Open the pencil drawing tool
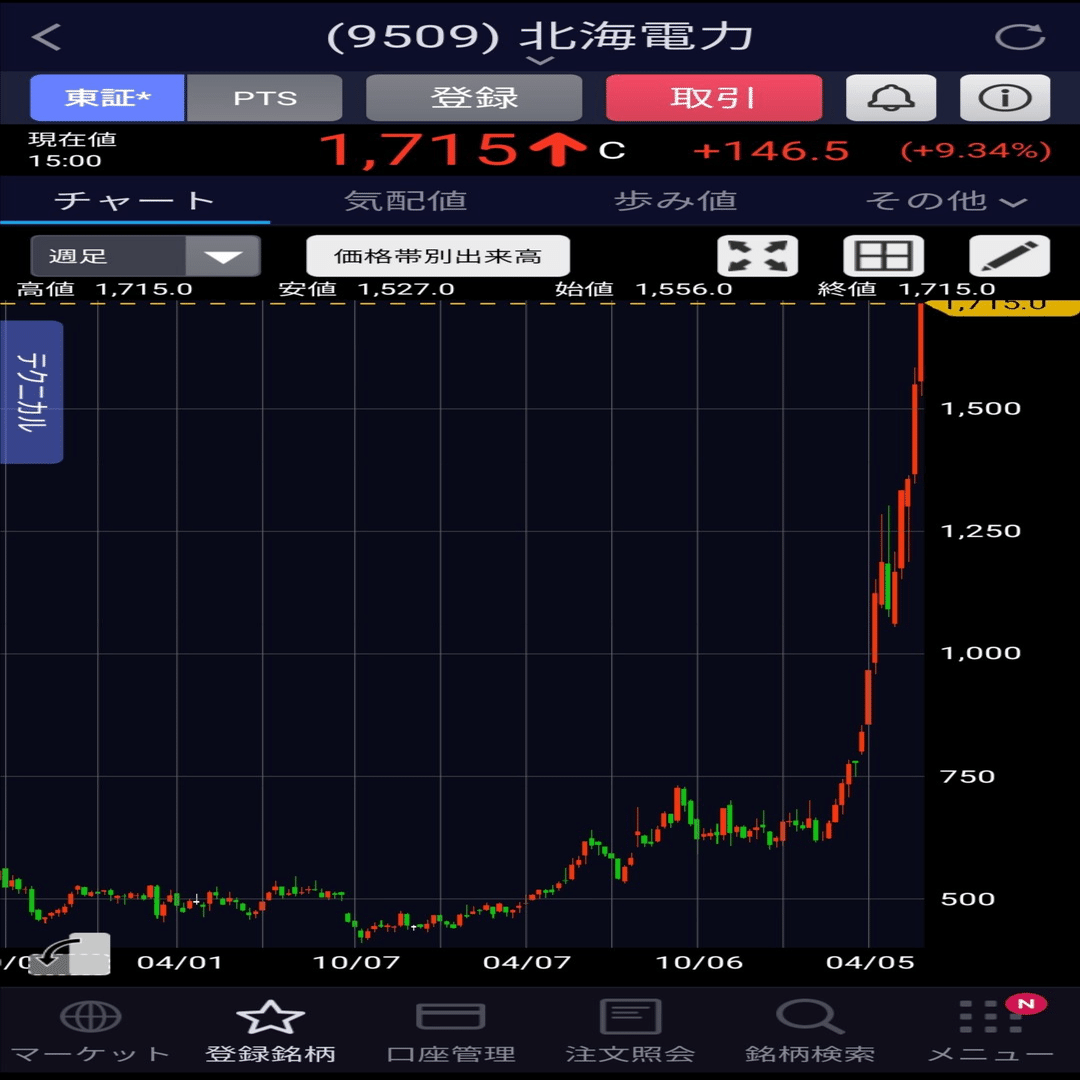1080x1080 pixels. point(1010,256)
